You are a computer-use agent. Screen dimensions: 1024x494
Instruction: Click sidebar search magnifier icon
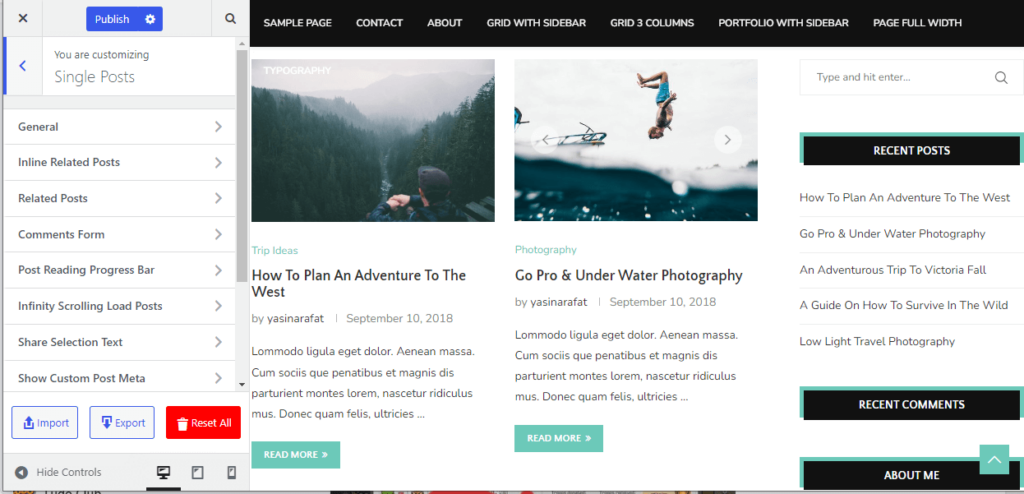1000,78
